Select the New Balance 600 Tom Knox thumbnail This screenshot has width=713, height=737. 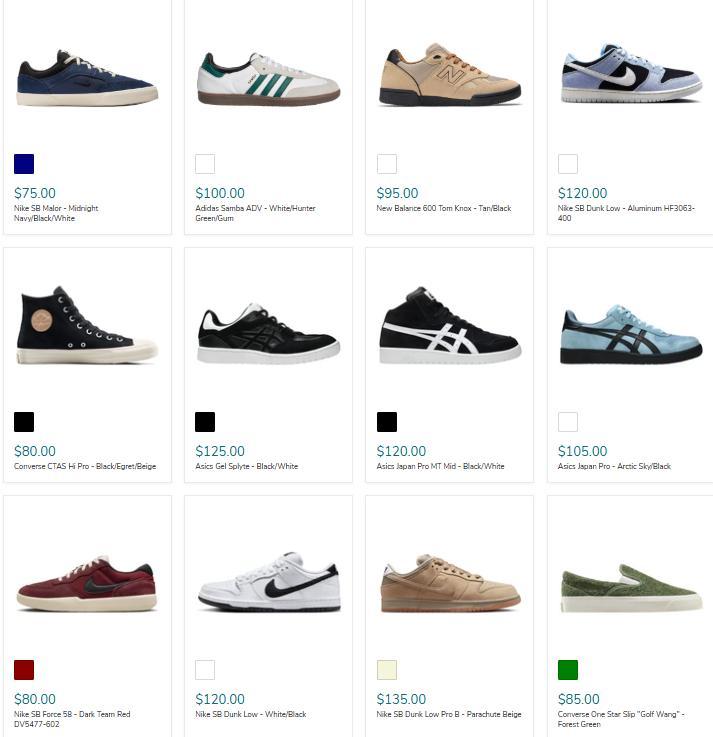450,74
